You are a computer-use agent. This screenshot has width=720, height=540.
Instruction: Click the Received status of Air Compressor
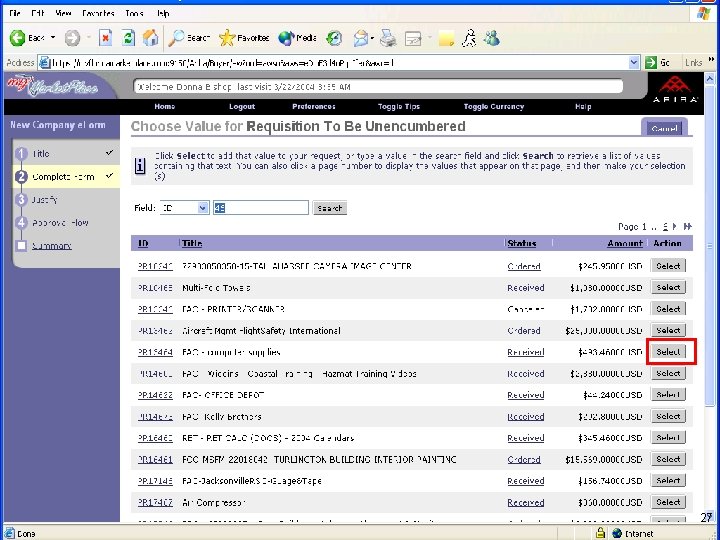[x=526, y=502]
